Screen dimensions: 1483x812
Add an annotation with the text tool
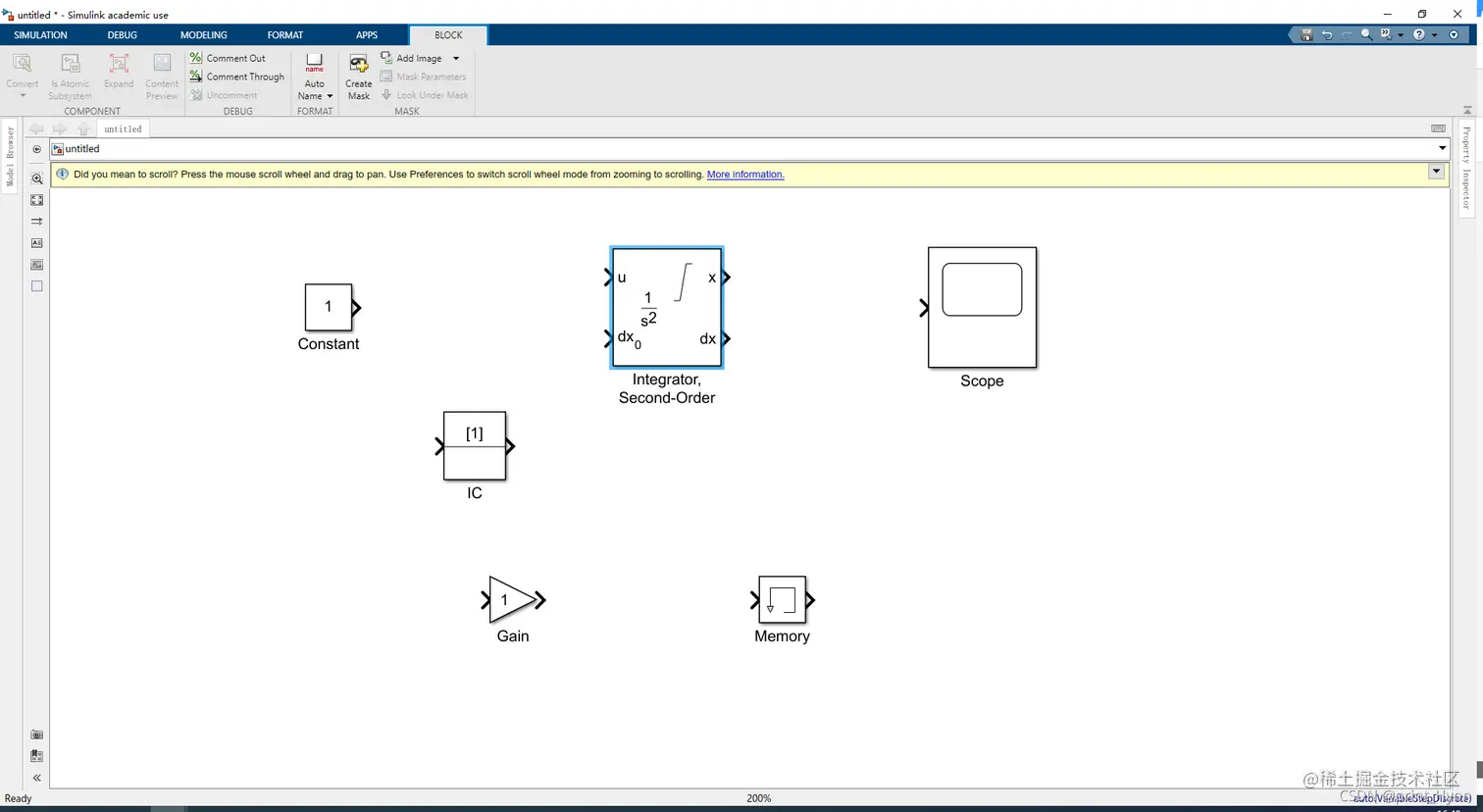[37, 243]
